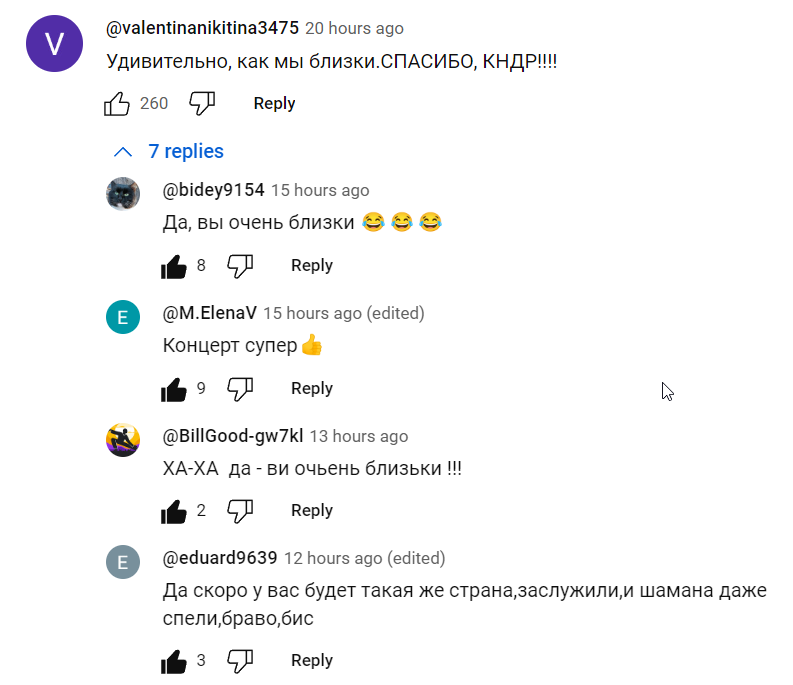Image resolution: width=793 pixels, height=685 pixels.
Task: Open the @M.ElenaV channel link
Action: (209, 313)
